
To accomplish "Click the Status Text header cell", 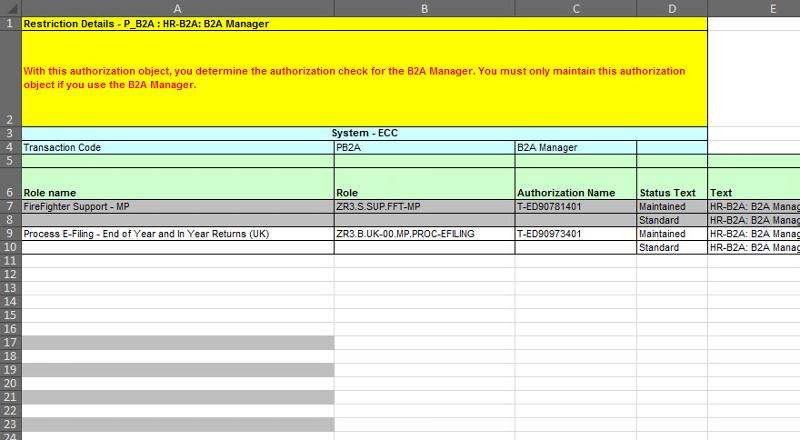I will point(672,183).
